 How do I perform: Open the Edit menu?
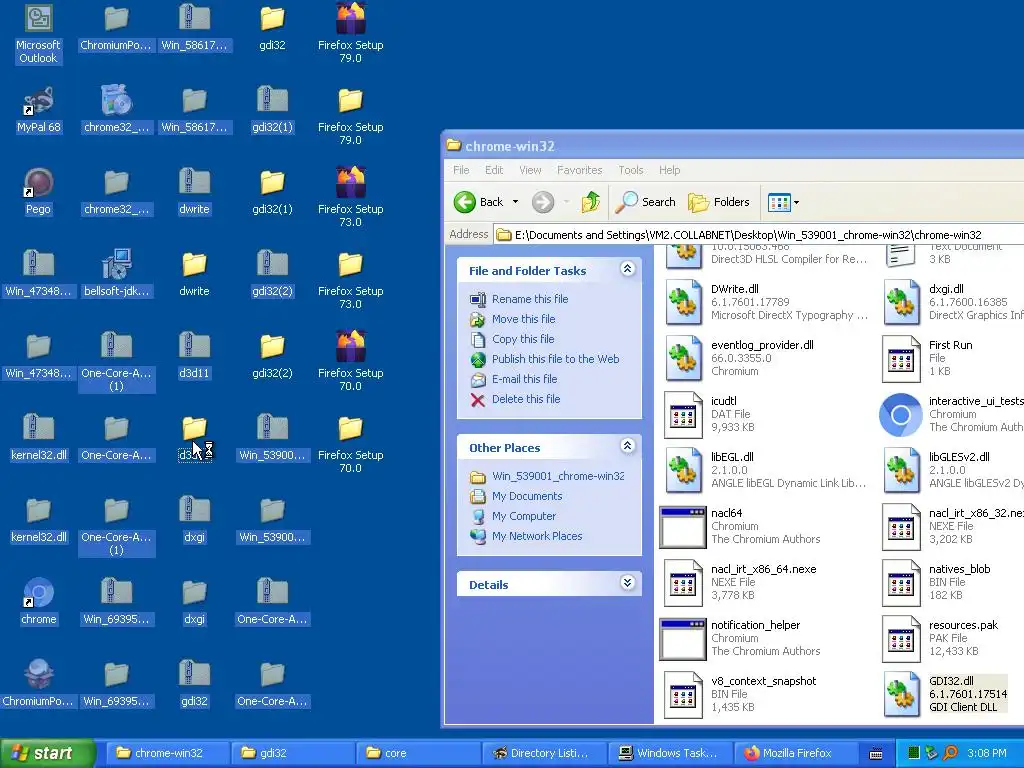click(x=494, y=170)
